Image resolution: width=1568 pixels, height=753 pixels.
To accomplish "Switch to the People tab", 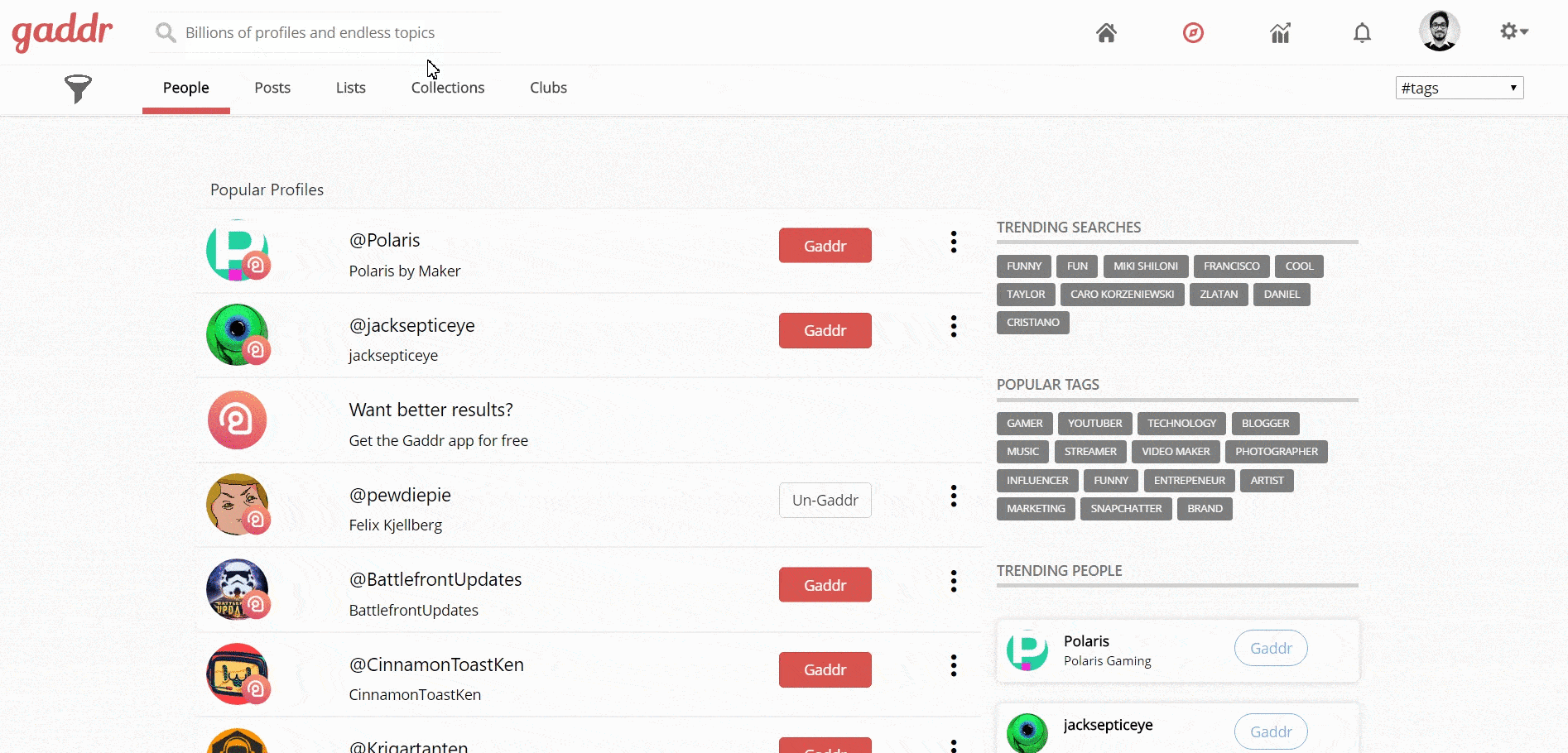I will (x=185, y=88).
